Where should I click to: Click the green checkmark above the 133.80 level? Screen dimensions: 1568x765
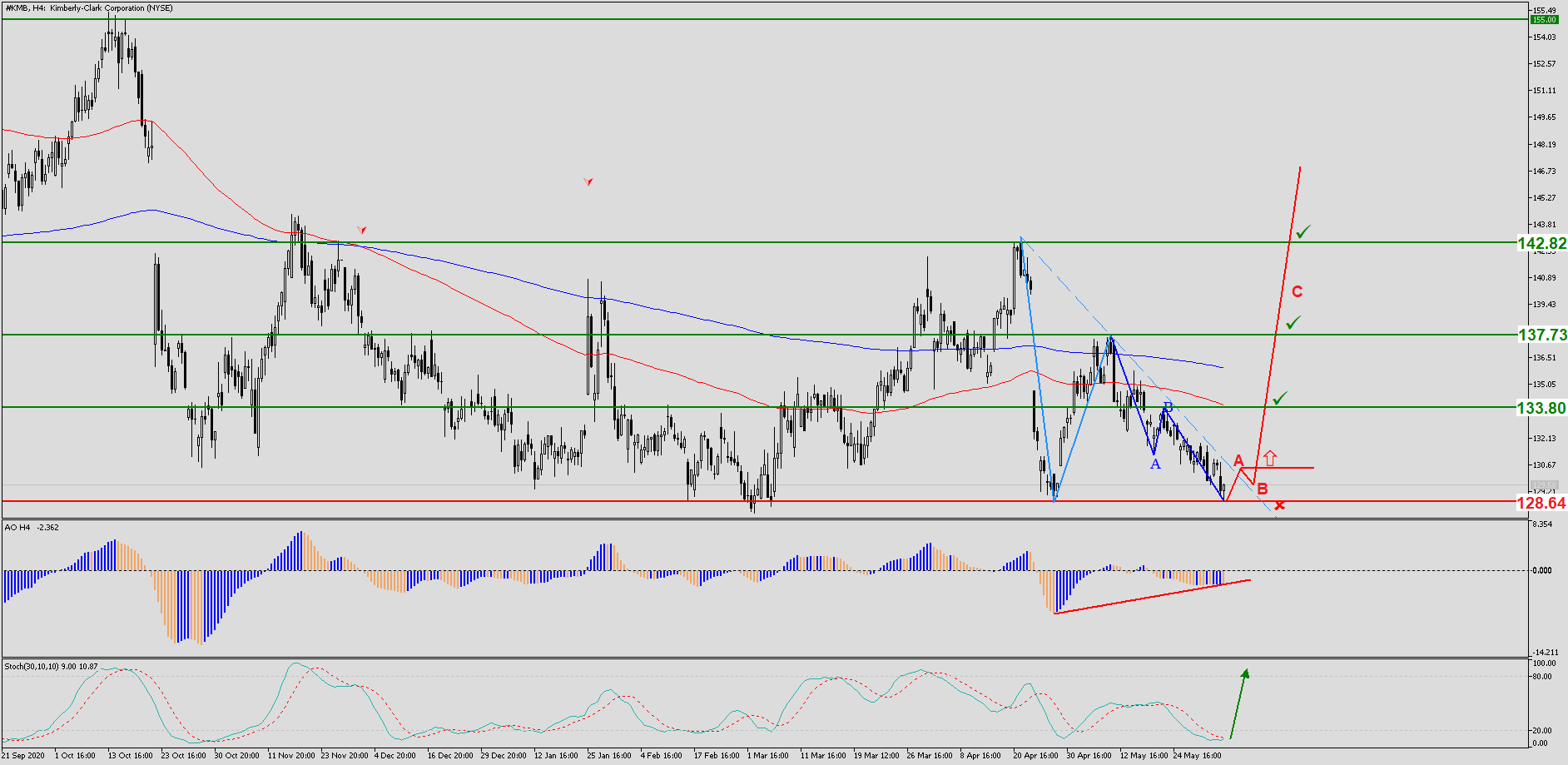point(1279,399)
